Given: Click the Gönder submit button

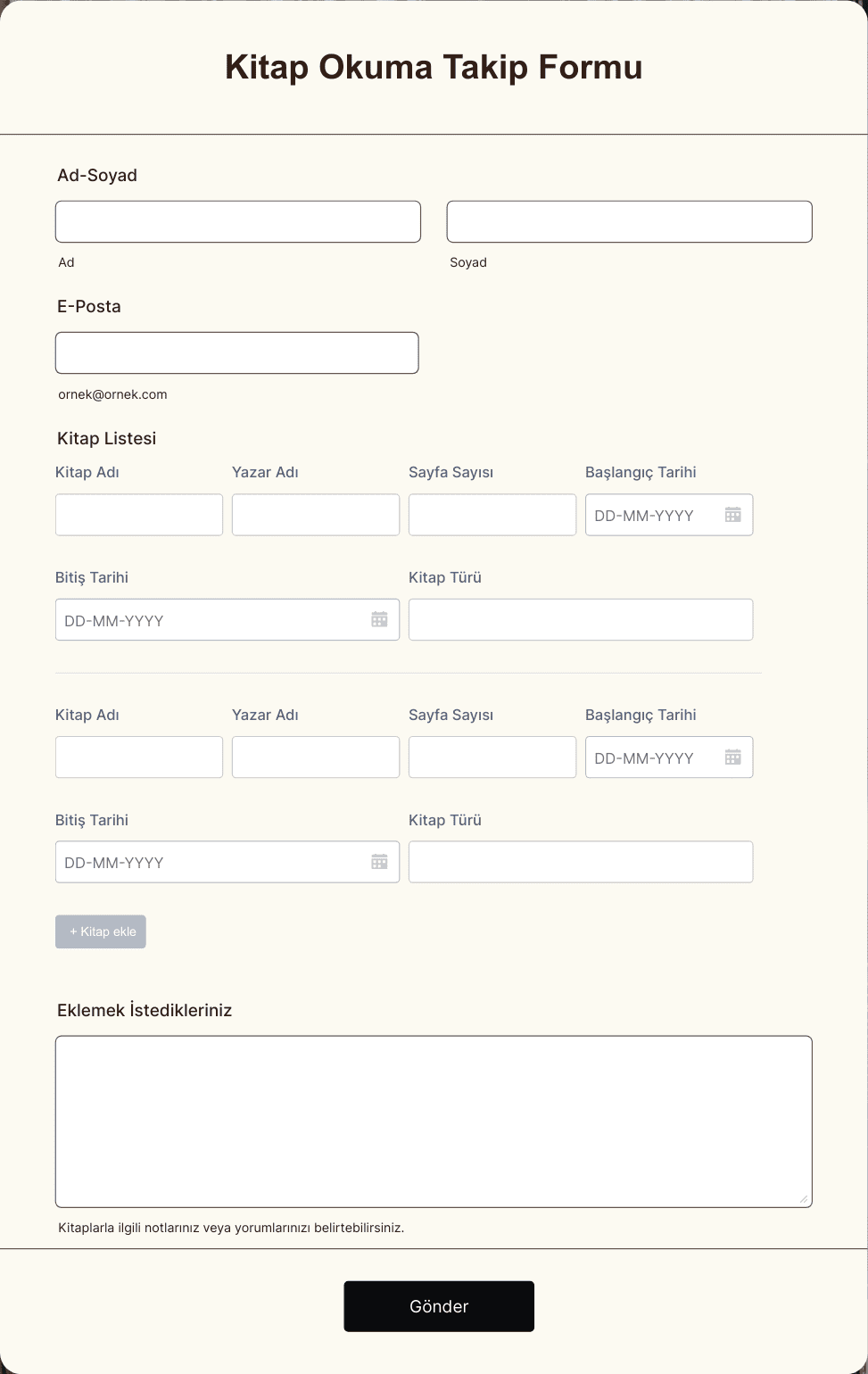Looking at the screenshot, I should tap(439, 1306).
